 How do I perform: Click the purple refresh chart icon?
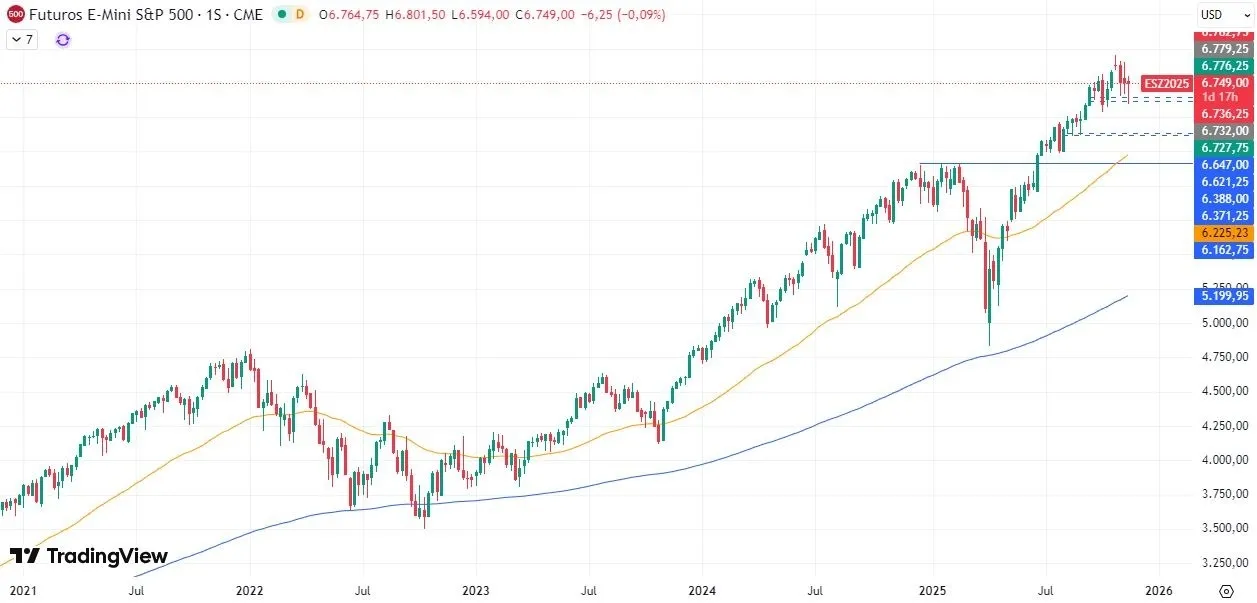tap(62, 39)
